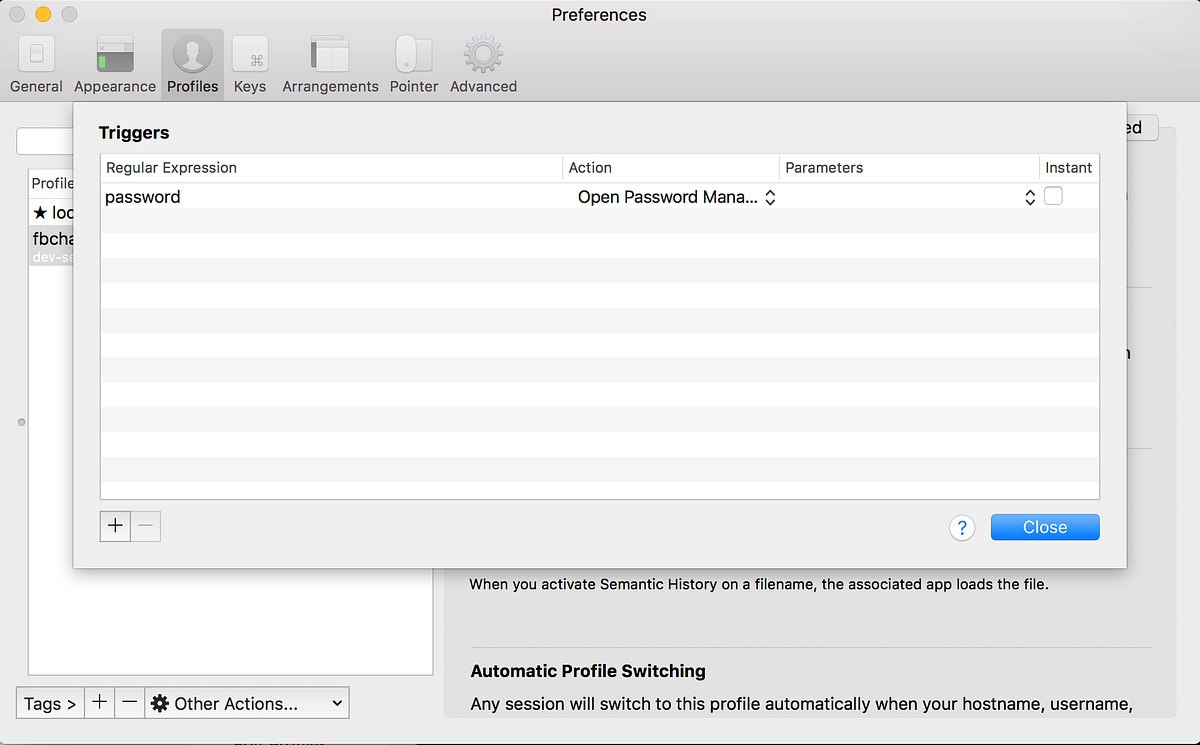Expand the Other Actions menu
The height and width of the screenshot is (745, 1200).
(x=247, y=704)
